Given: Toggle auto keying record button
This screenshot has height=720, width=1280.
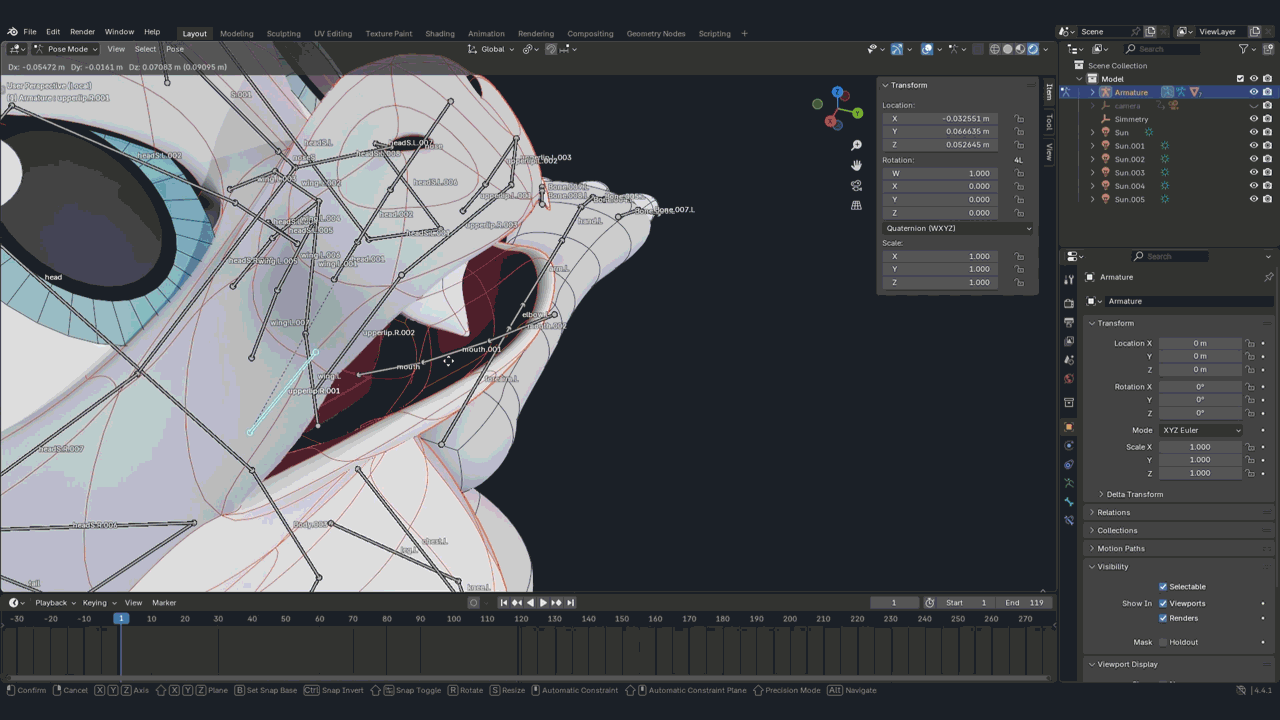Looking at the screenshot, I should click(x=474, y=603).
